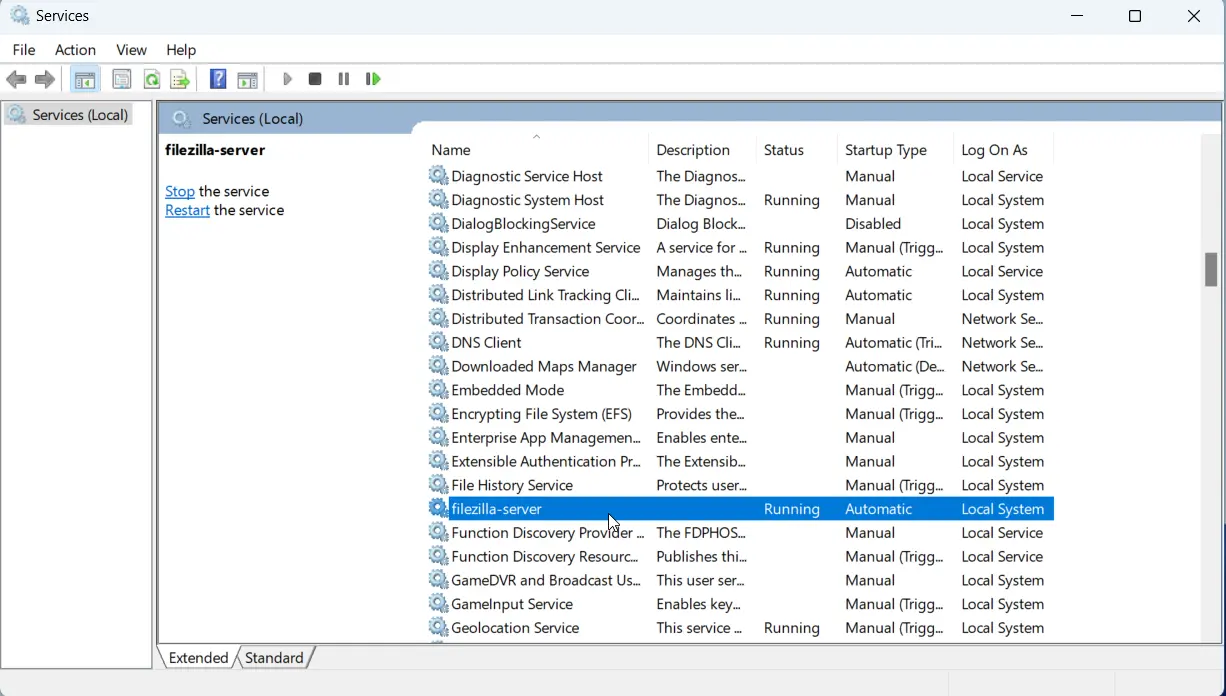Open Help using the question mark toolbar icon
The image size is (1226, 696).
(x=218, y=79)
